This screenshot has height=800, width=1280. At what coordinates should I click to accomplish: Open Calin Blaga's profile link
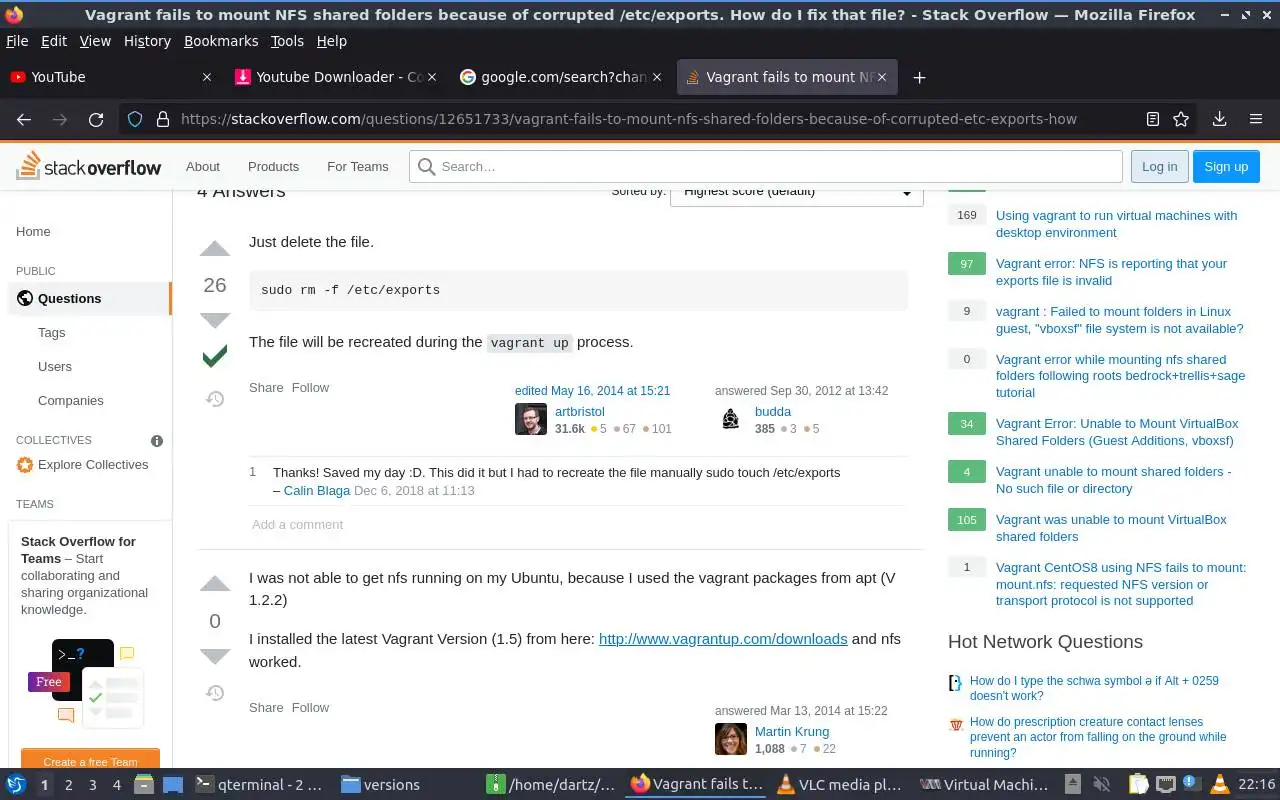(x=317, y=490)
